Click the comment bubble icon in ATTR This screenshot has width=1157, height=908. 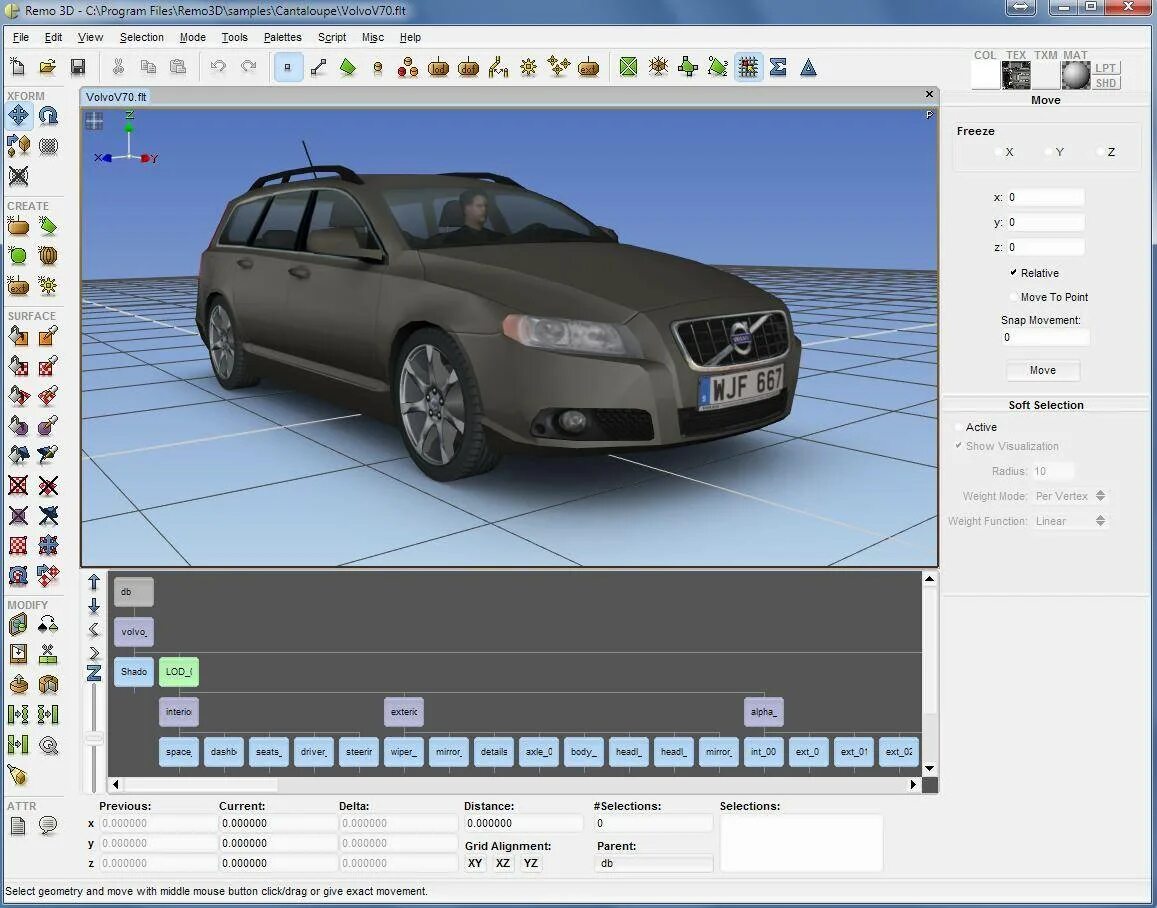pyautogui.click(x=48, y=825)
